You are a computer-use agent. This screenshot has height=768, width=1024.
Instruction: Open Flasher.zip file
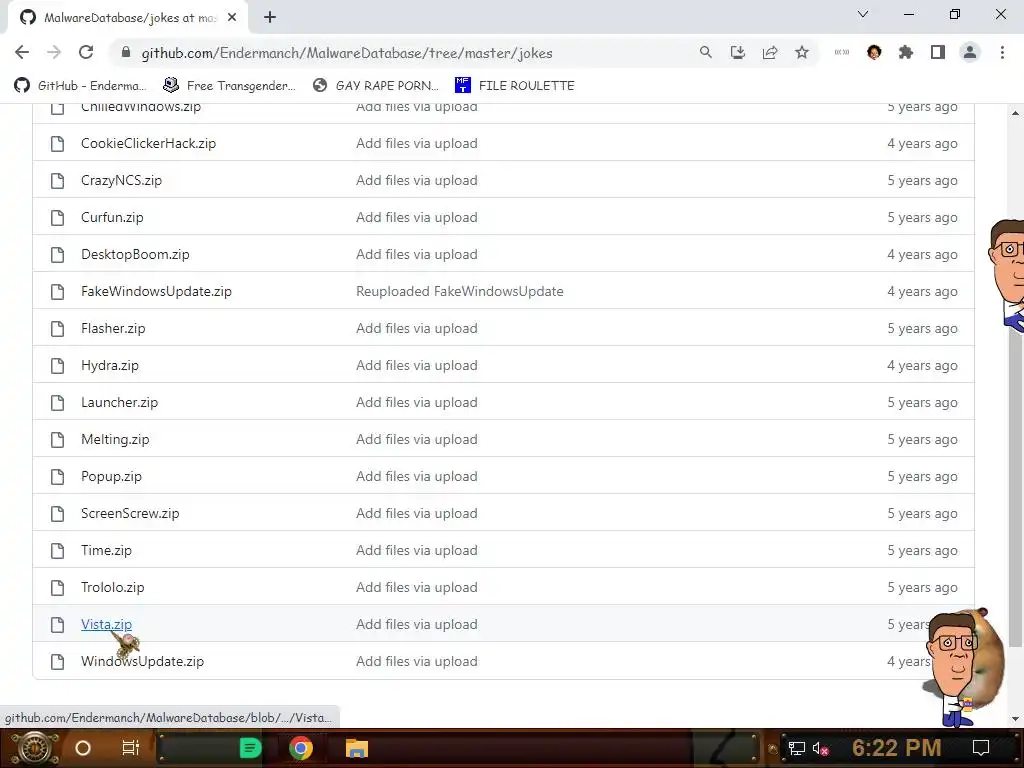[x=113, y=328]
